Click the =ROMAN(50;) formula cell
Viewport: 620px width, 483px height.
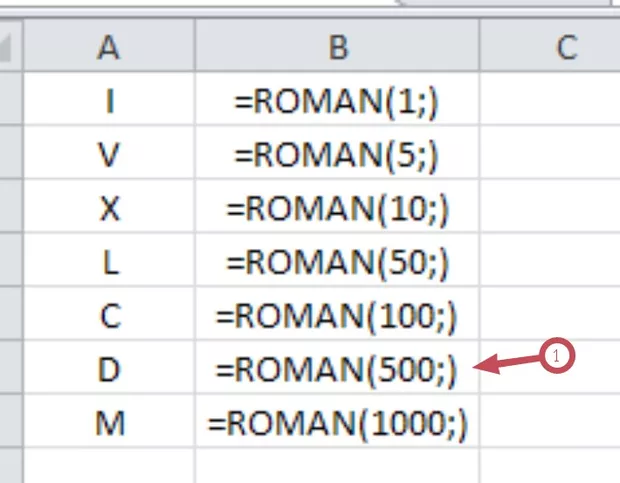pyautogui.click(x=337, y=262)
